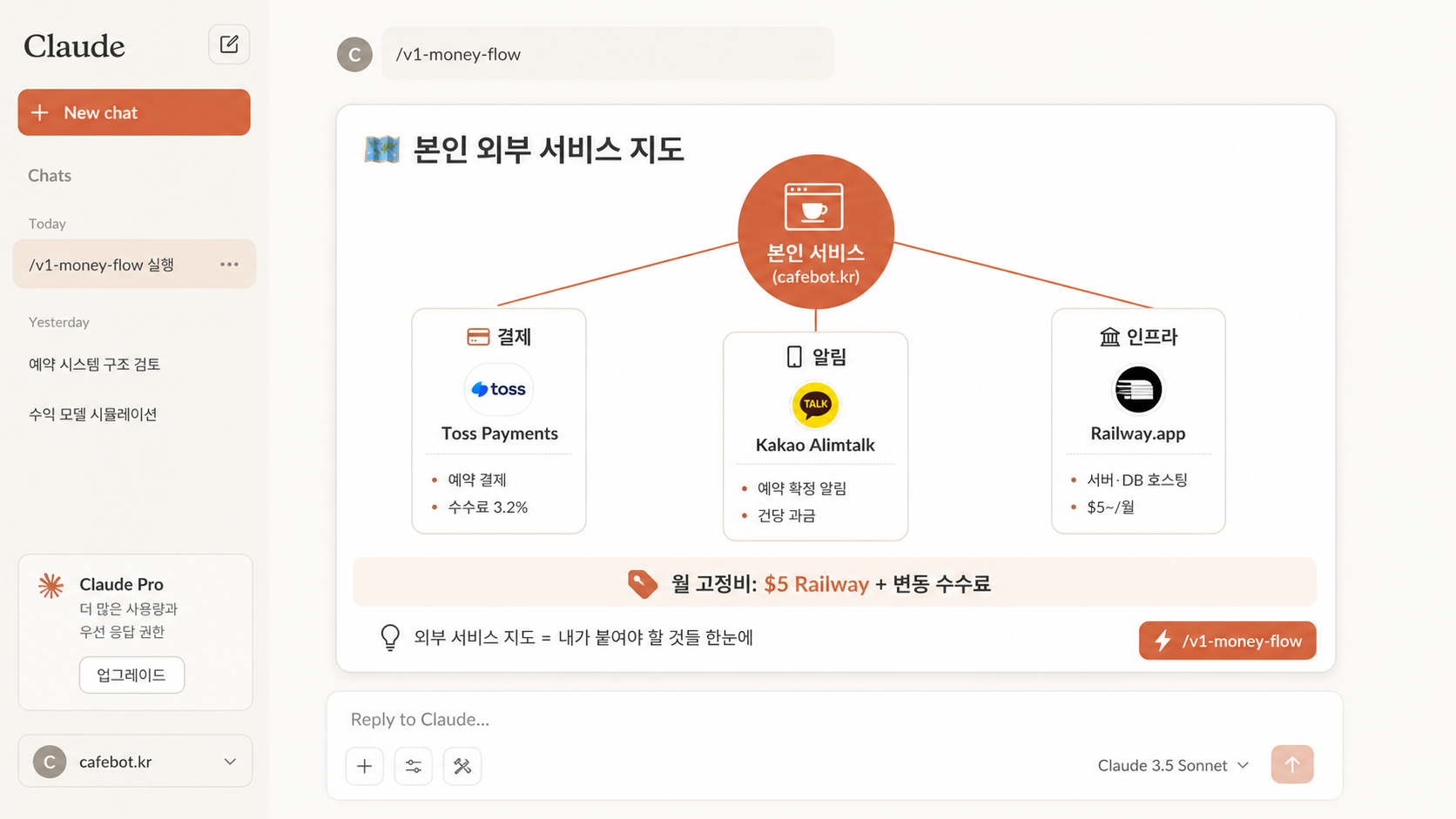
Task: Click the Toss Payments label
Action: pyautogui.click(x=500, y=433)
